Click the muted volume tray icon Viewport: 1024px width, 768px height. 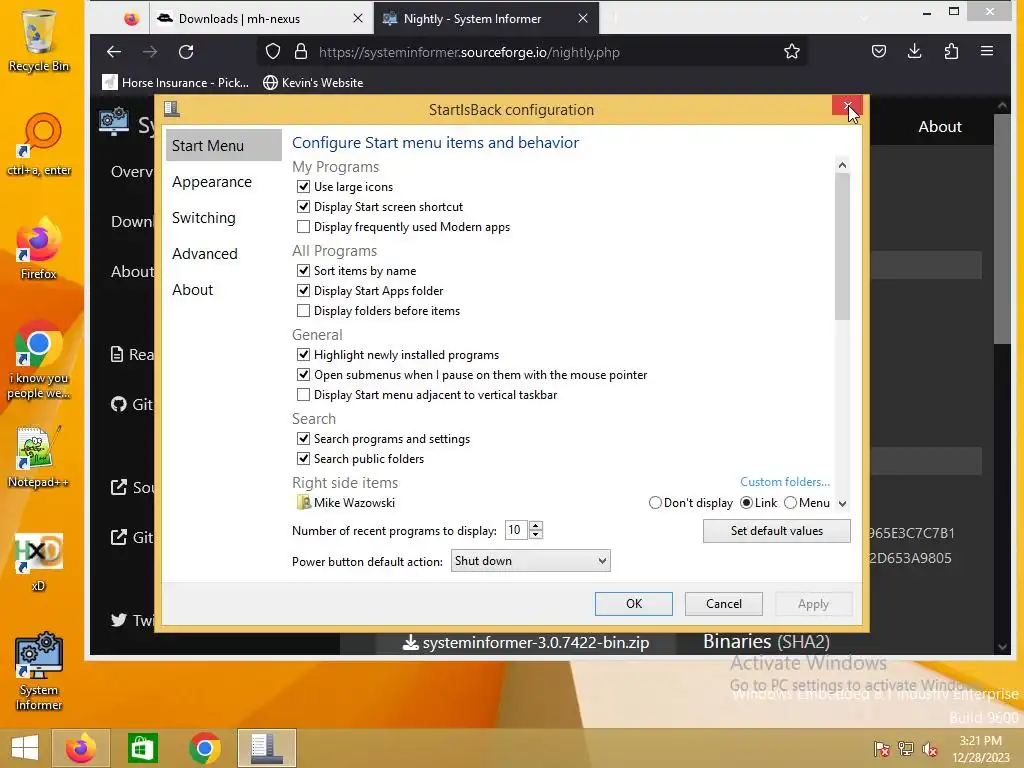[930, 748]
